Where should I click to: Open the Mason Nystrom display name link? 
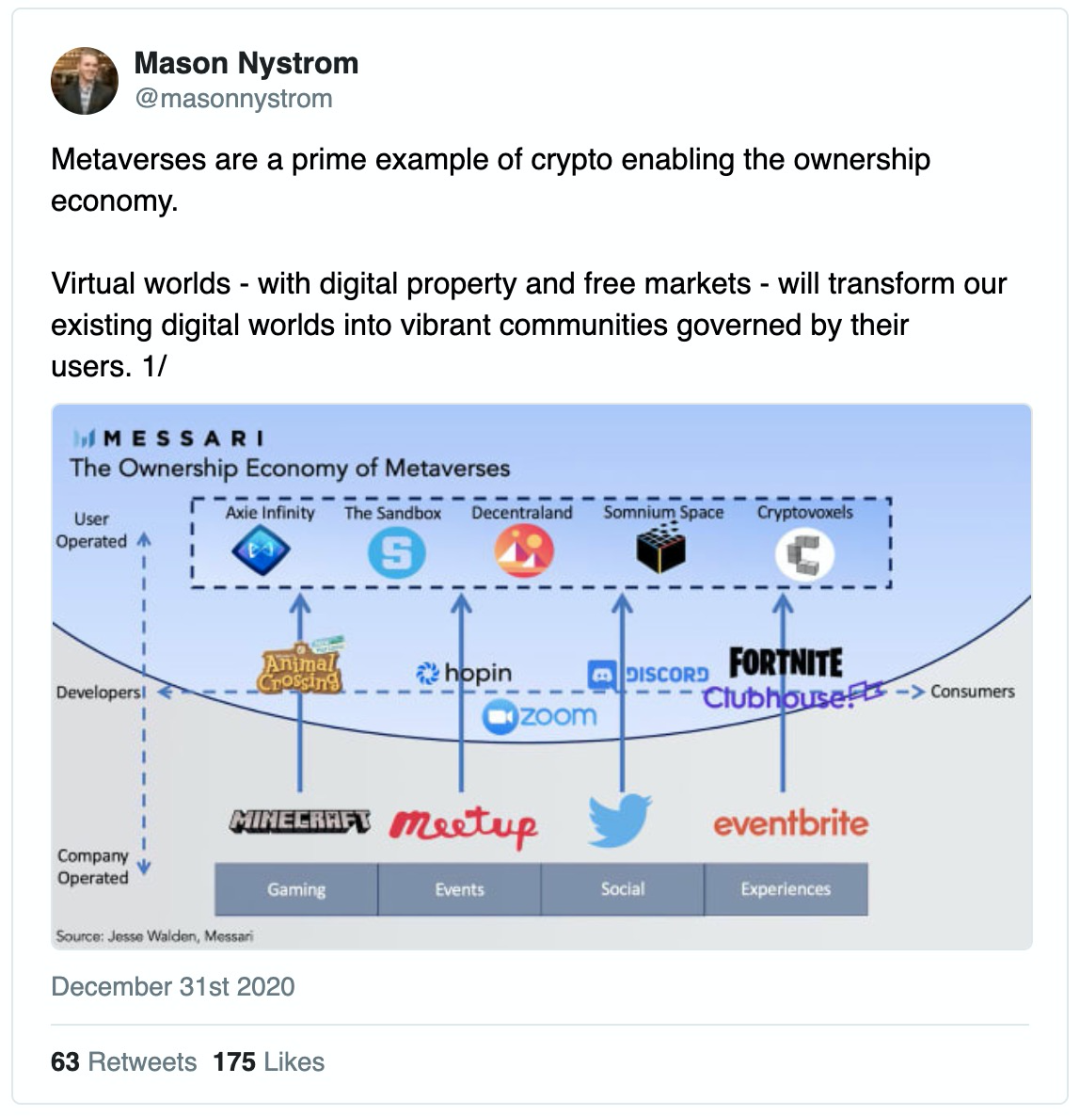coord(245,64)
